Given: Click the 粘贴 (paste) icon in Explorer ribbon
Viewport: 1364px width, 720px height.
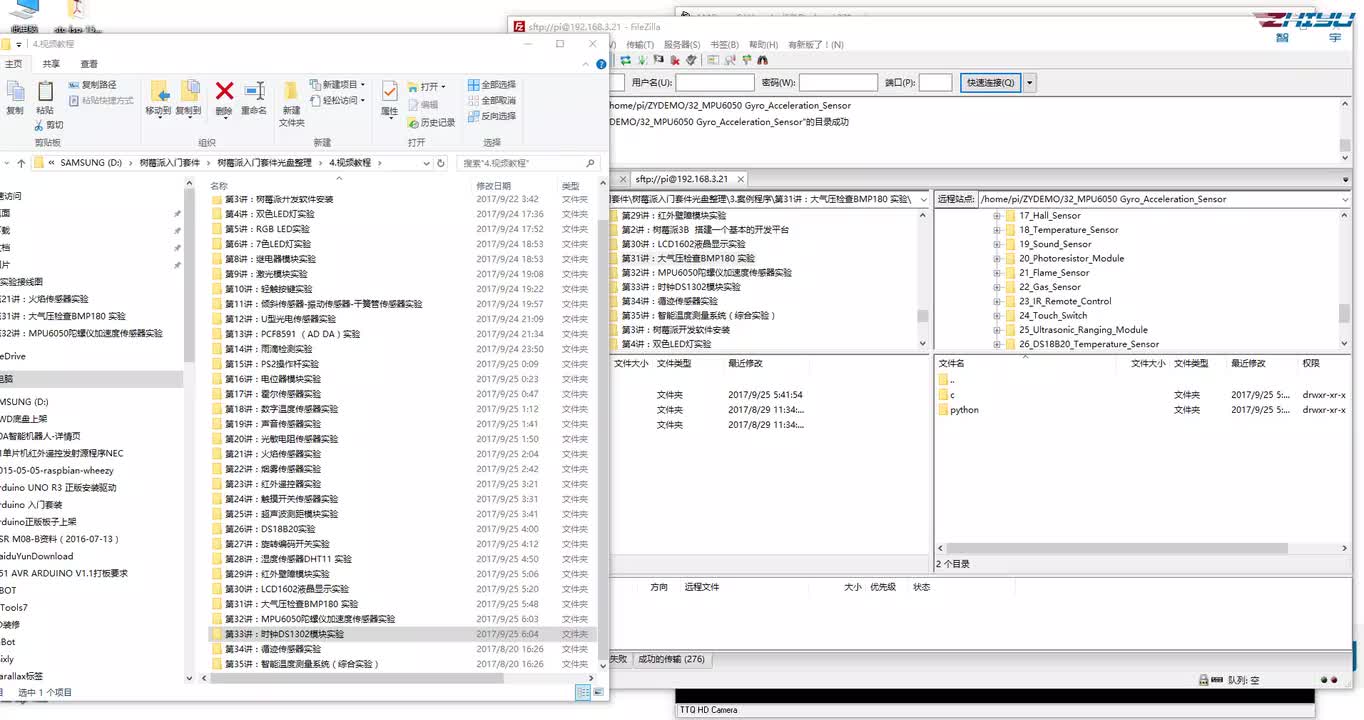Looking at the screenshot, I should click(45, 92).
